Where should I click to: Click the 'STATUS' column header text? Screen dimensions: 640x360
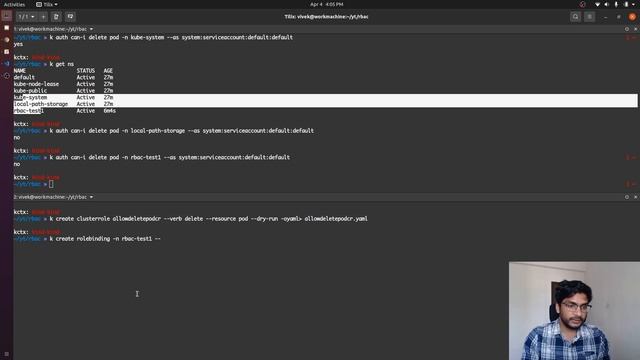pyautogui.click(x=85, y=71)
